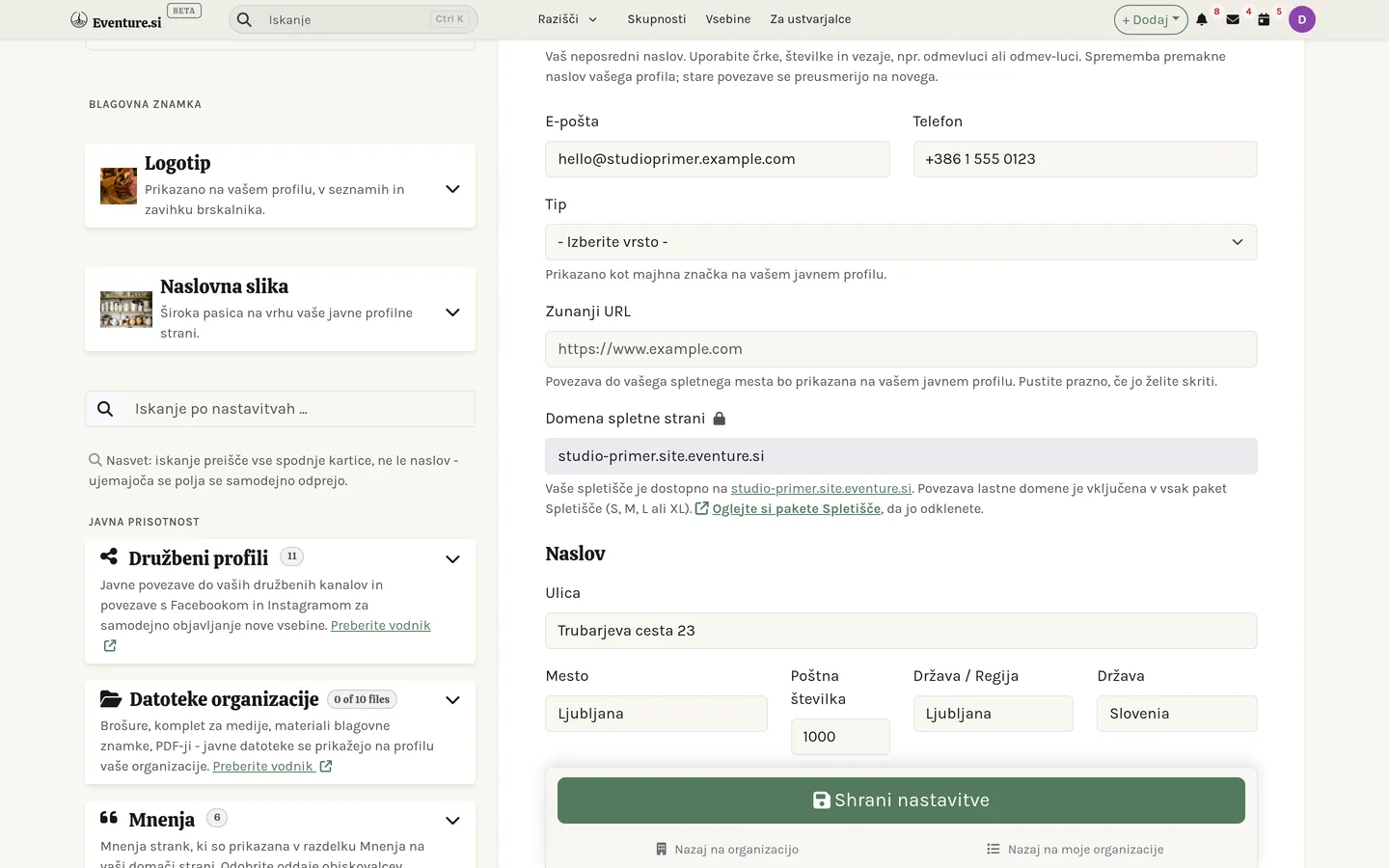Viewport: 1389px width, 868px height.
Task: Expand the Logotip card
Action: [x=452, y=189]
